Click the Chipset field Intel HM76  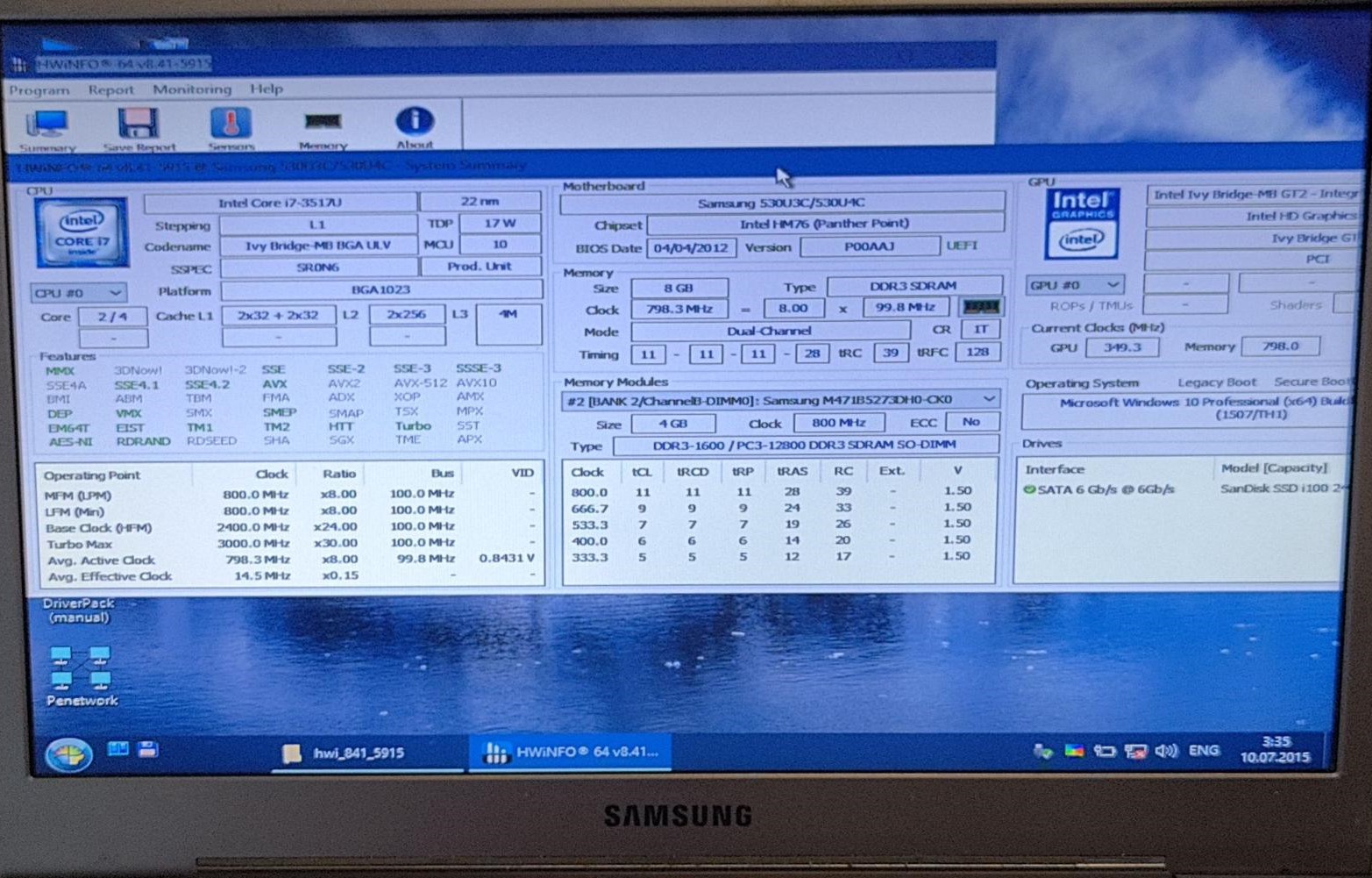[x=824, y=225]
